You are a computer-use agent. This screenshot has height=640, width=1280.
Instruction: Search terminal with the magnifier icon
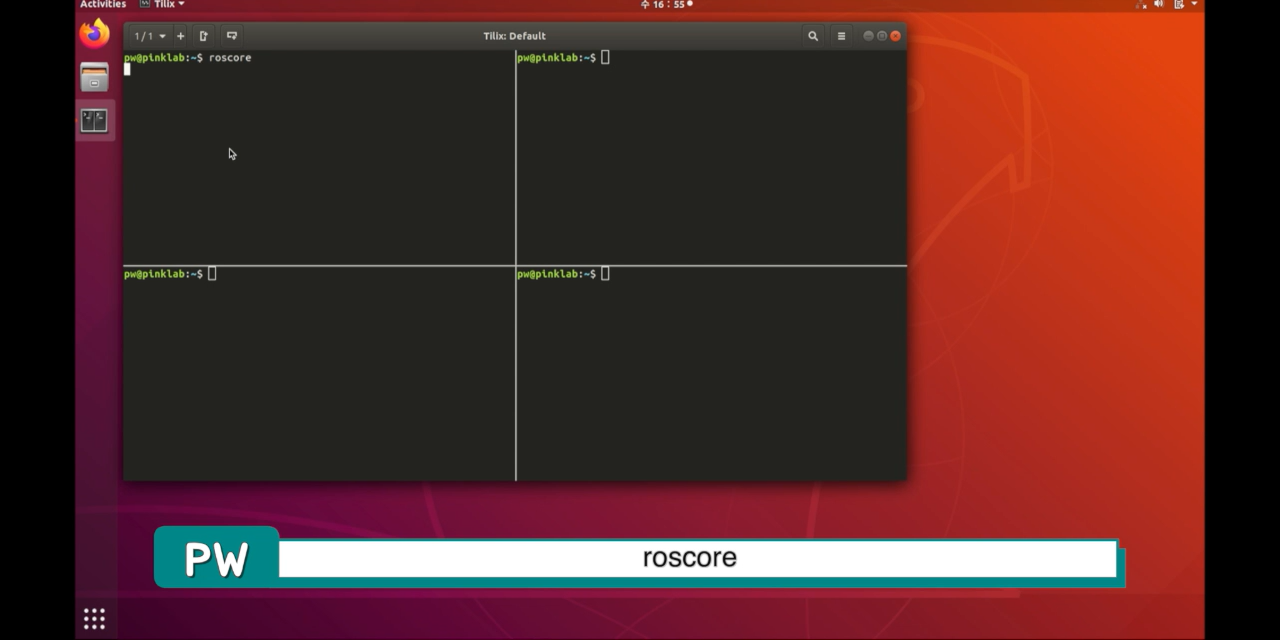[x=813, y=36]
